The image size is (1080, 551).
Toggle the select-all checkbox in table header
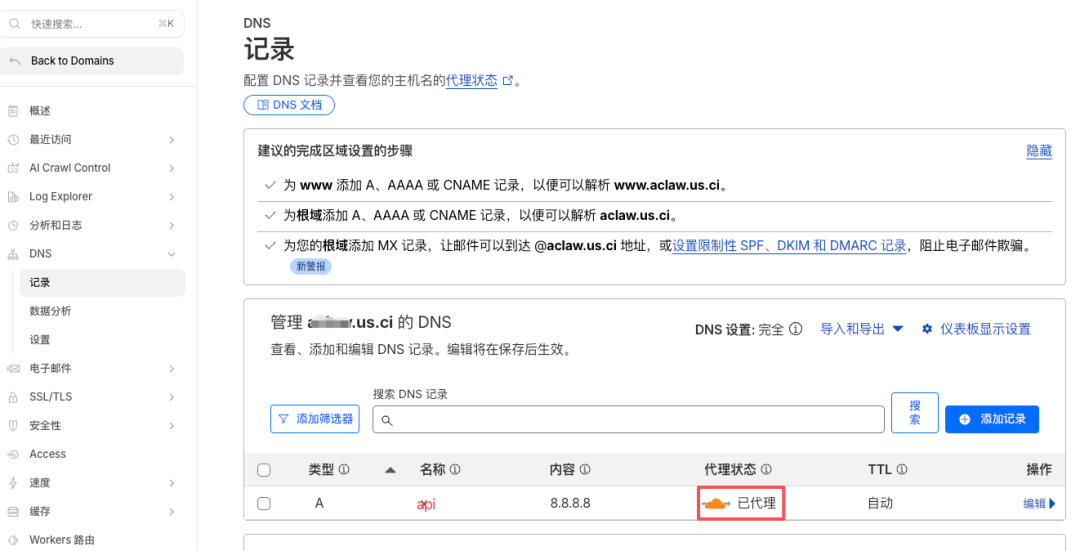[264, 470]
